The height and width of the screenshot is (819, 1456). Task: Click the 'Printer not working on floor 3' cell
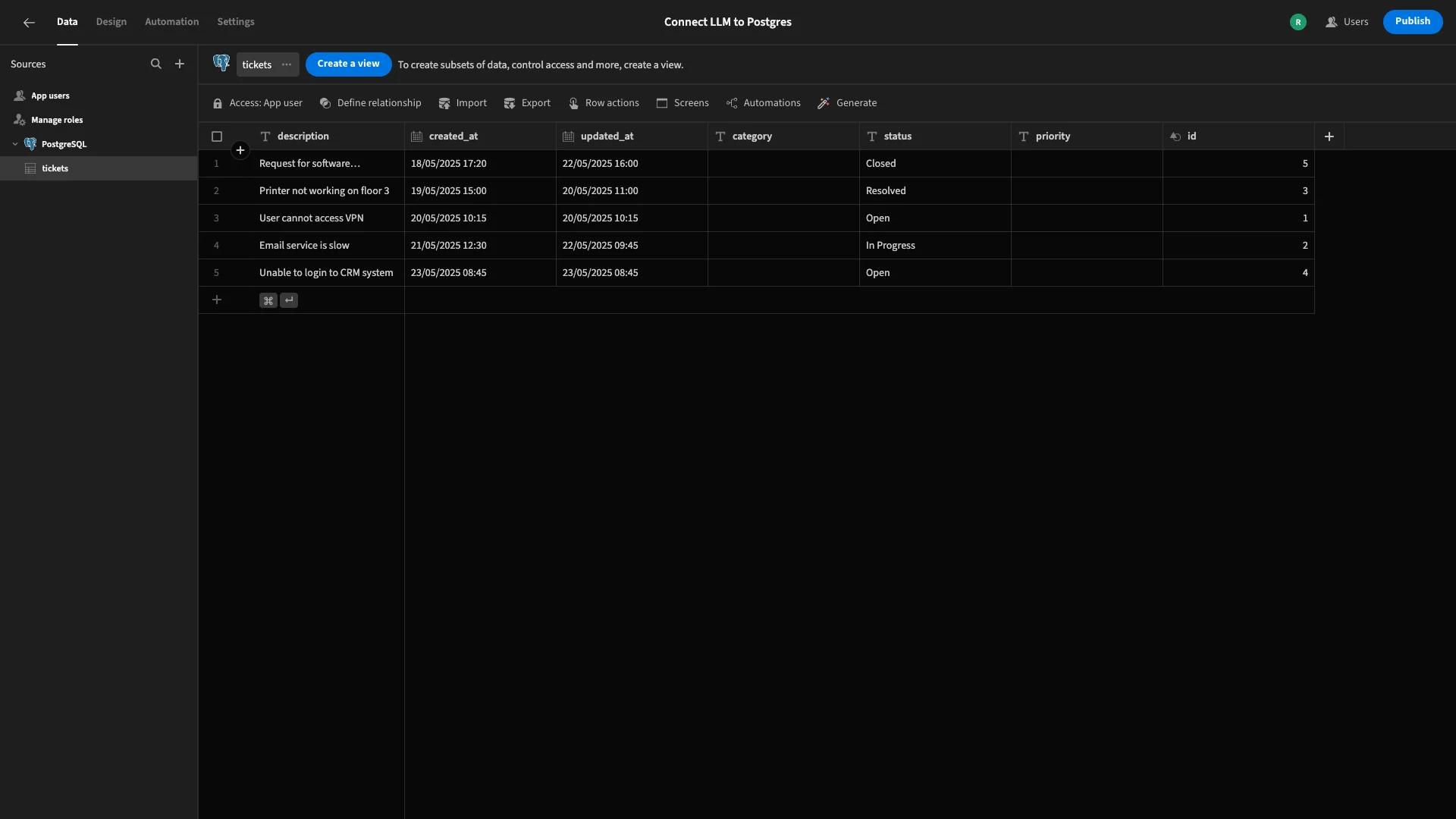[x=328, y=191]
